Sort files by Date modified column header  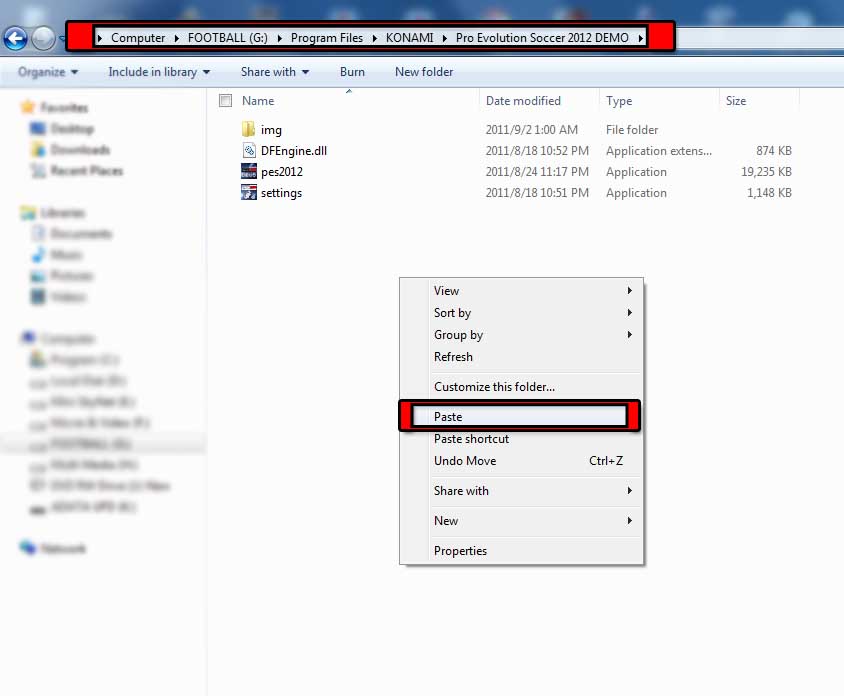523,101
